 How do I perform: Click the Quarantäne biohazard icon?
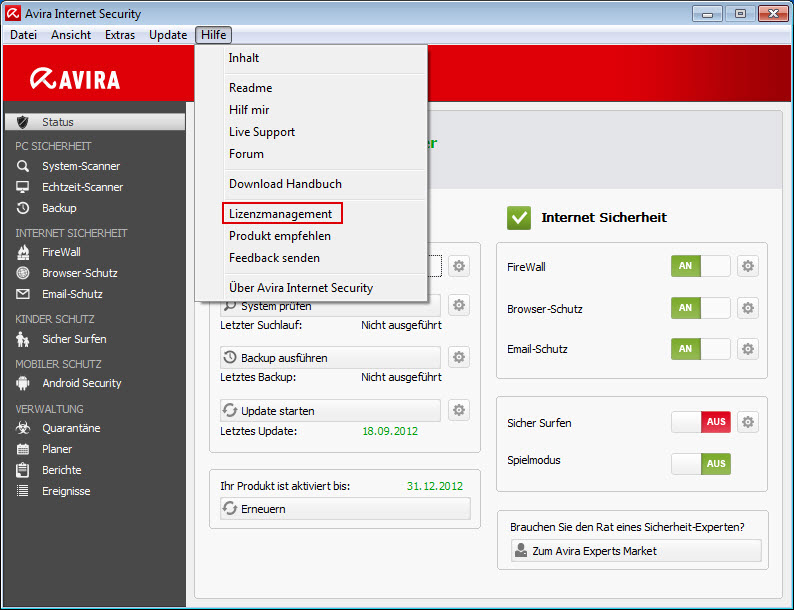[23, 428]
